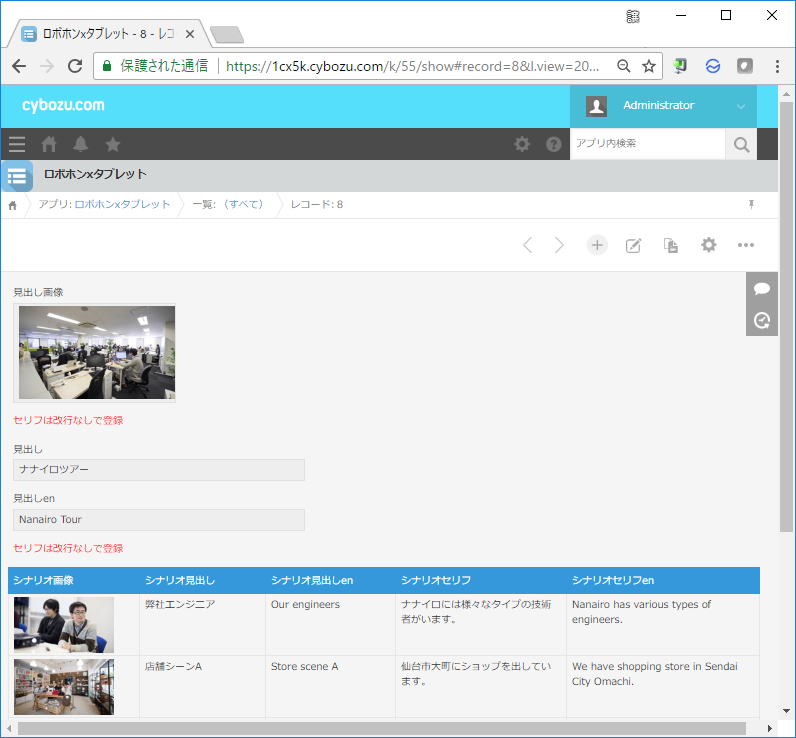Screen dimensions: 796x738
Task: Go to the next record arrow
Action: click(560, 245)
